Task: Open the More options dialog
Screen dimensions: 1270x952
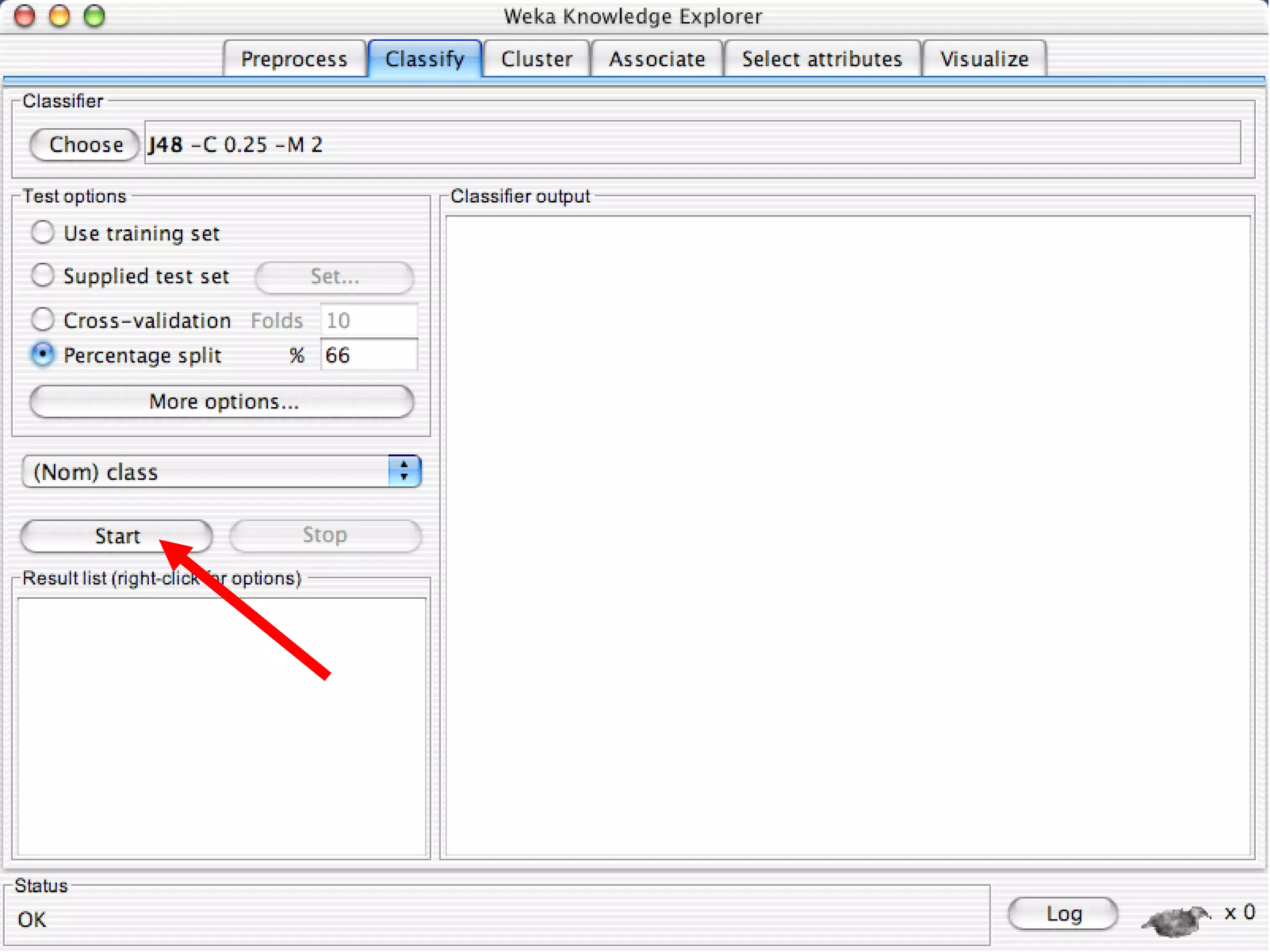Action: coord(223,402)
